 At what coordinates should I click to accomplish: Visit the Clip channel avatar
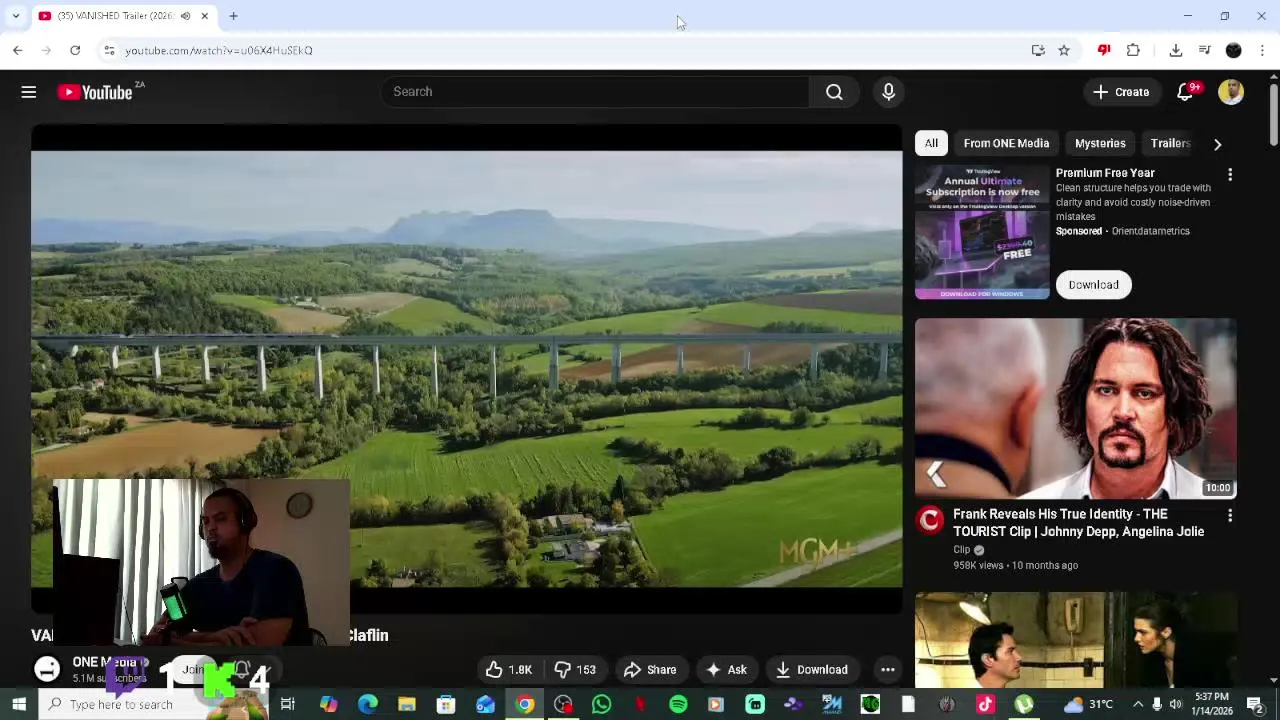click(930, 520)
